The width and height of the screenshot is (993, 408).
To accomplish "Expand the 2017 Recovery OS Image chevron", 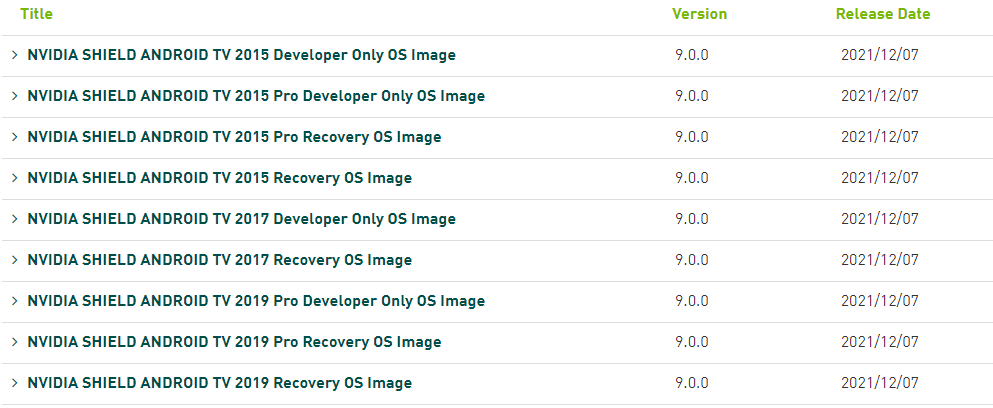I will tap(15, 260).
